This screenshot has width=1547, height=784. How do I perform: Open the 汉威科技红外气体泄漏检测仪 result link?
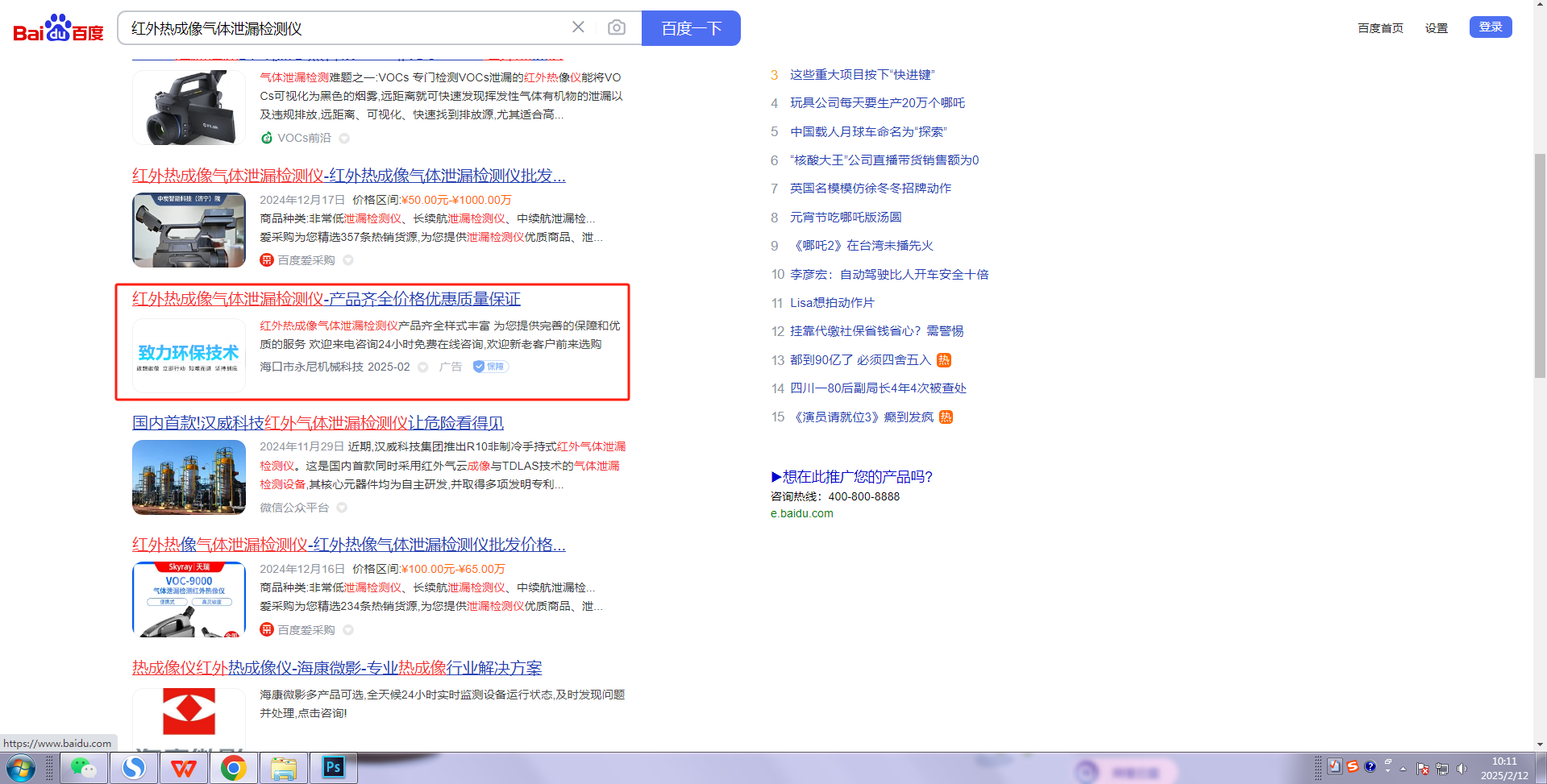pyautogui.click(x=318, y=423)
